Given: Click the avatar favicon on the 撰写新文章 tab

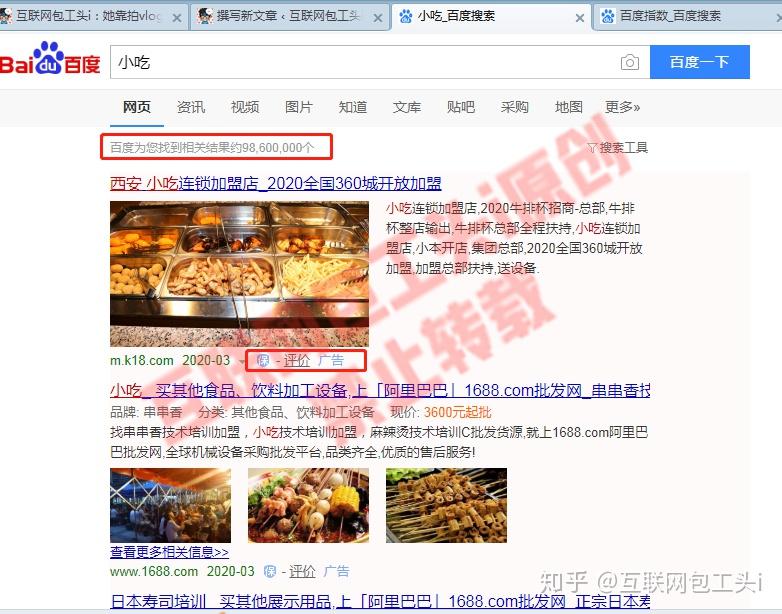Looking at the screenshot, I should pos(204,16).
